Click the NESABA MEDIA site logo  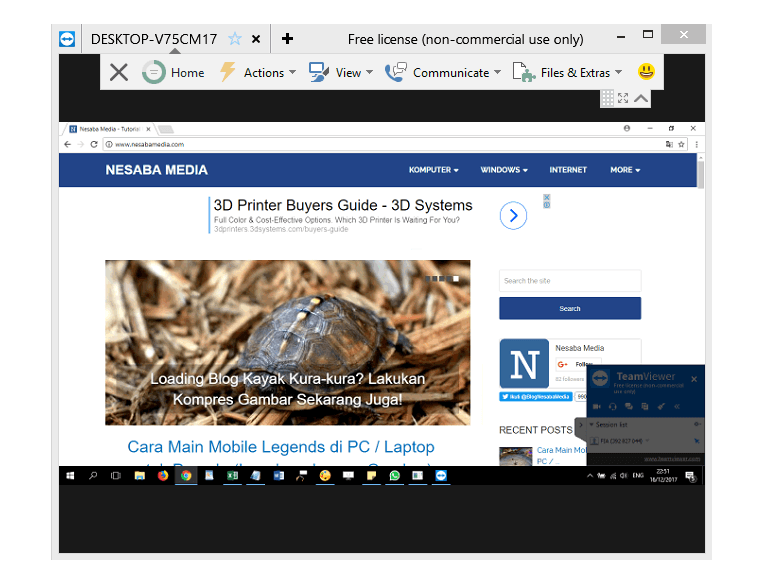pyautogui.click(x=157, y=170)
